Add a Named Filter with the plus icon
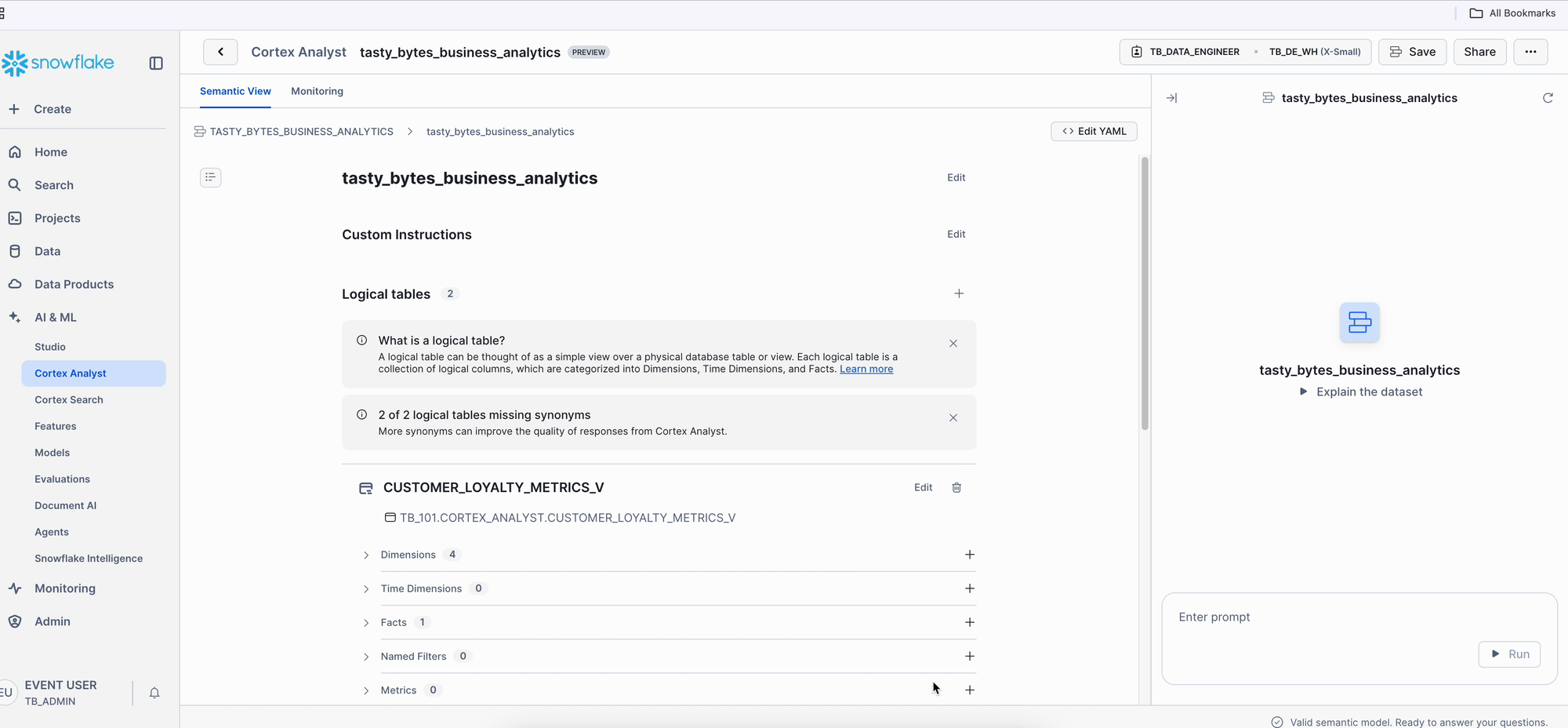This screenshot has height=728, width=1568. click(x=970, y=656)
